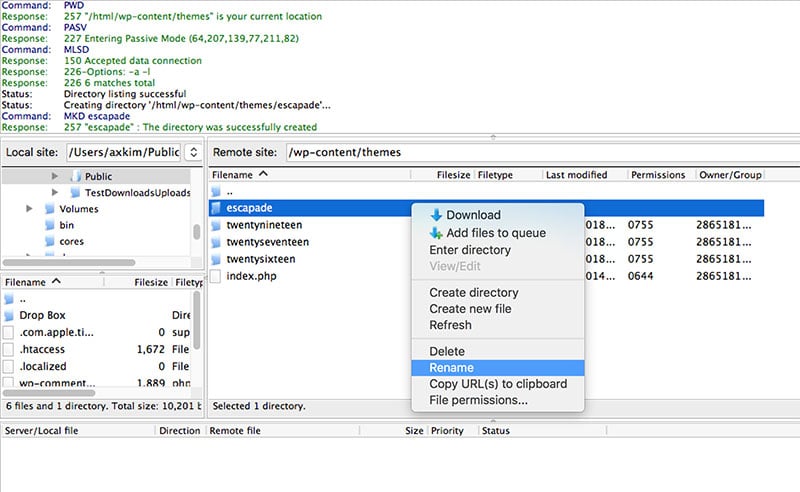Click the .htaccess file icon in local list
Screen dimensions: 800x492
10,349
